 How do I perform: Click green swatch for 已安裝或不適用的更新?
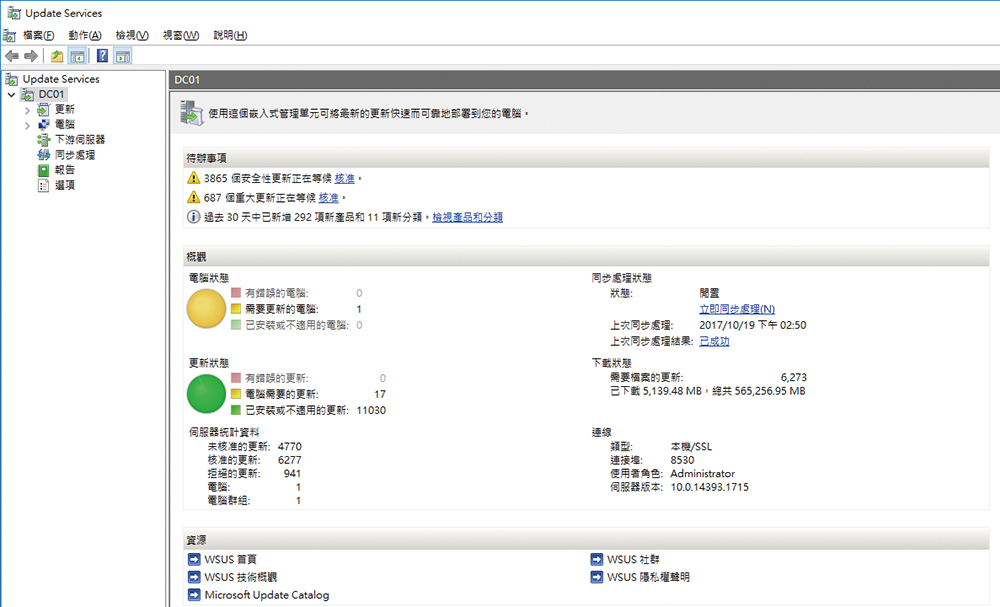click(x=236, y=410)
